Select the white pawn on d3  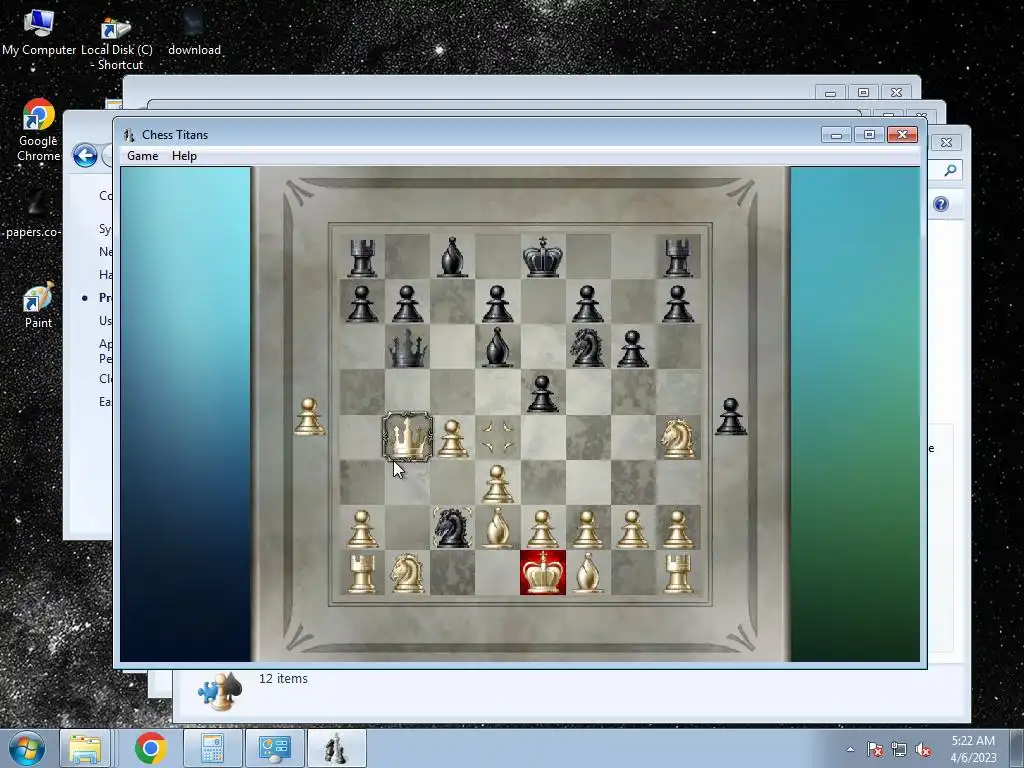498,483
